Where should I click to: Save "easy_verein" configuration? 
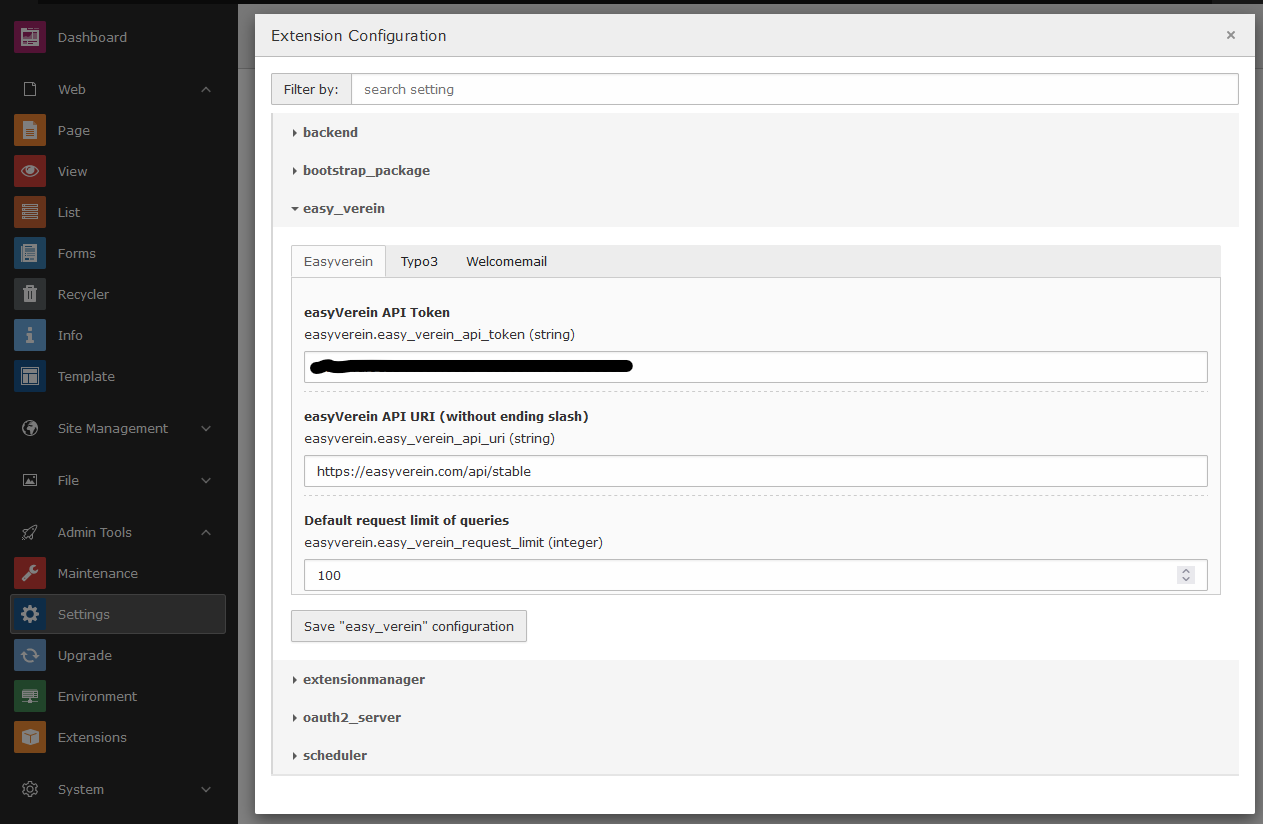pyautogui.click(x=409, y=626)
